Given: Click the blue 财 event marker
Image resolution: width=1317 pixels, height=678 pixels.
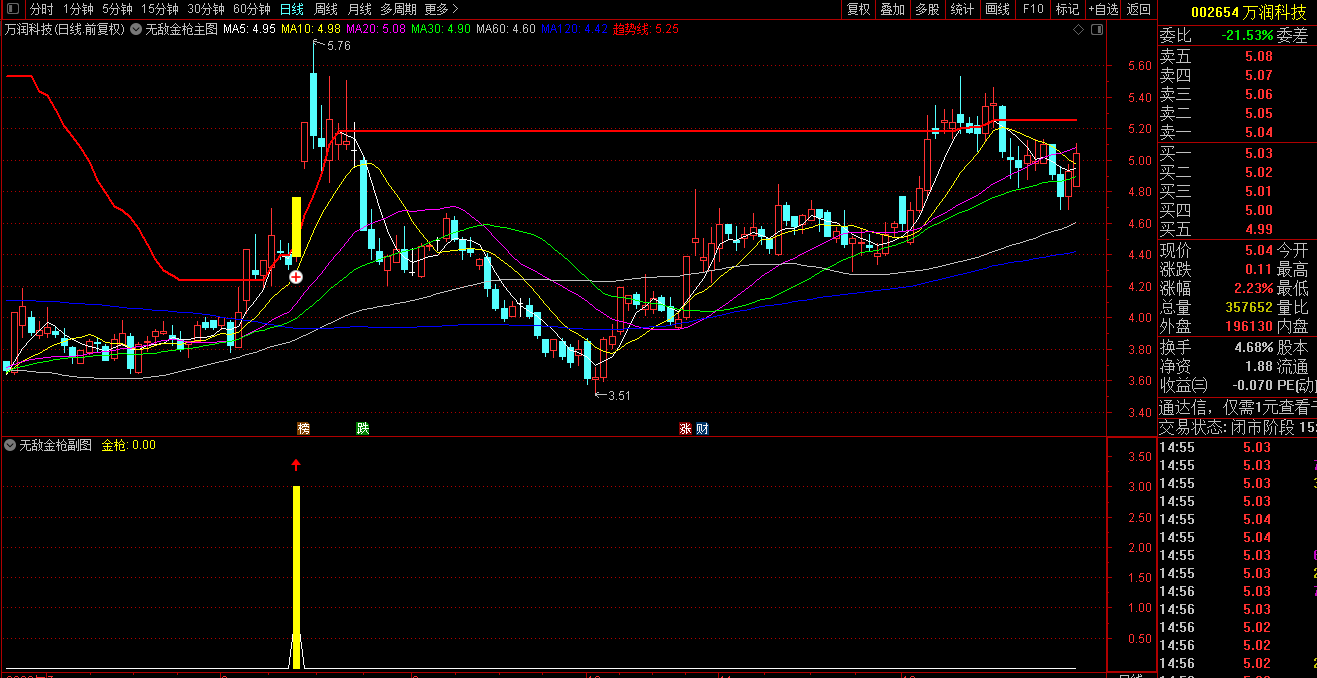Looking at the screenshot, I should pyautogui.click(x=702, y=429).
